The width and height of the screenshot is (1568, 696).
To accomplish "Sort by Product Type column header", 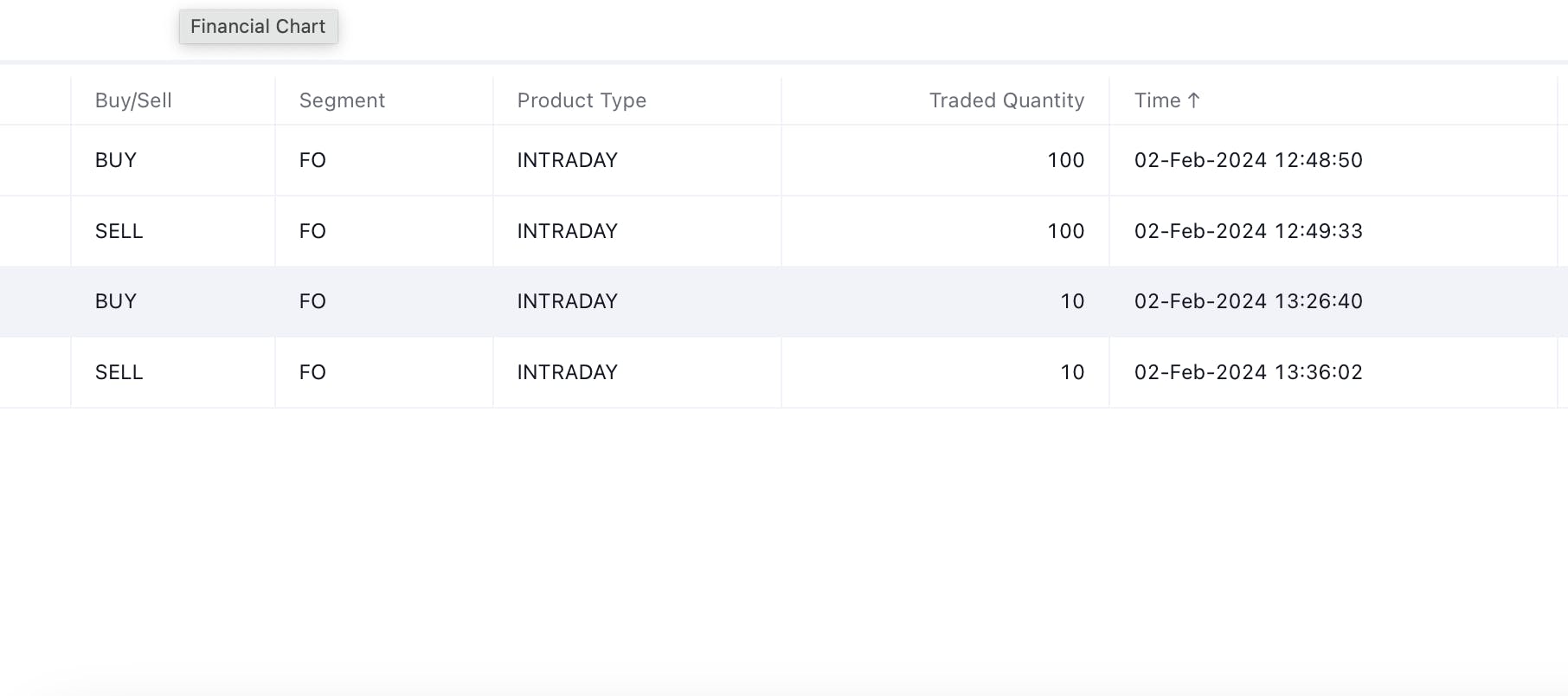I will 582,100.
